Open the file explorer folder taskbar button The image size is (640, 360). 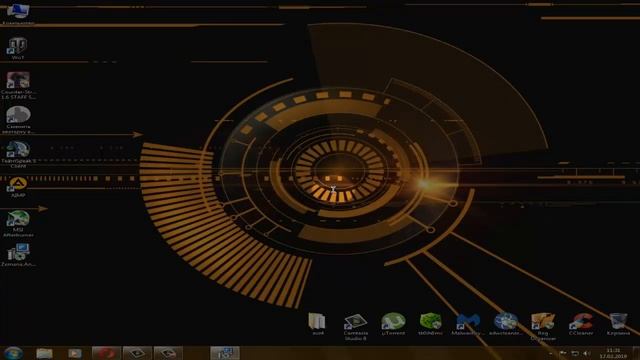click(x=44, y=353)
